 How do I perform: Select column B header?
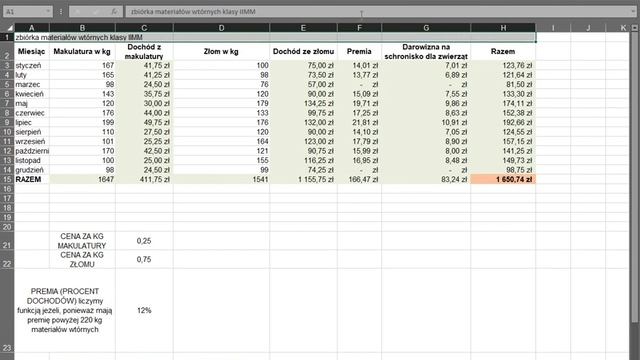tap(82, 28)
